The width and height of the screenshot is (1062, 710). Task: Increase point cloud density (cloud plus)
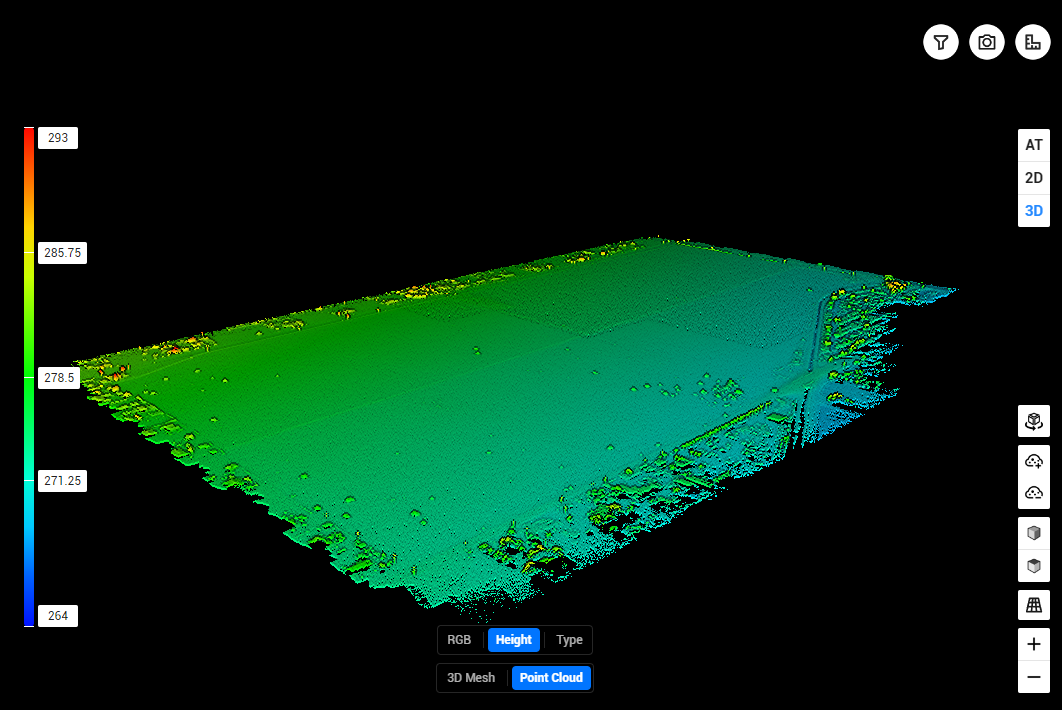(x=1034, y=461)
